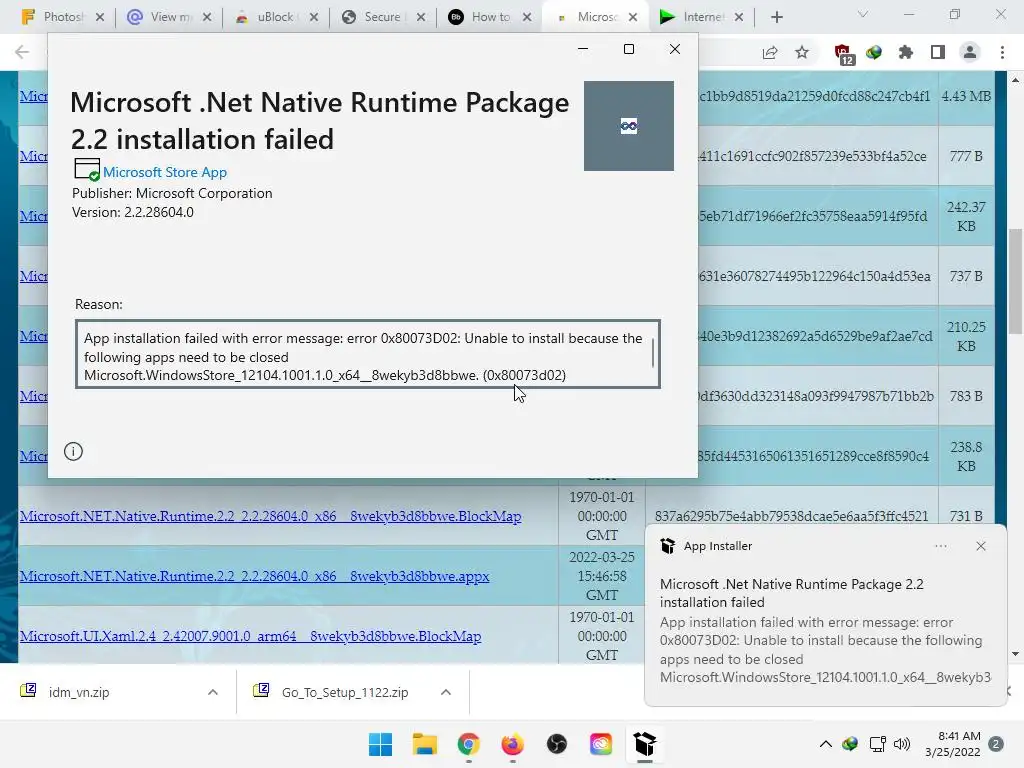Click the scroll down arrow of the page
Viewport: 1024px width, 768px height.
pos(1016,654)
